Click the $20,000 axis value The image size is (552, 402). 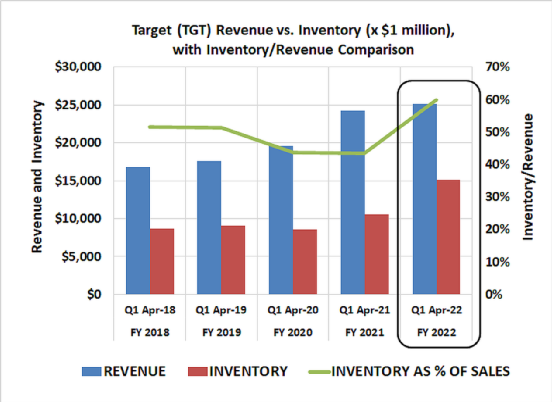tap(78, 143)
